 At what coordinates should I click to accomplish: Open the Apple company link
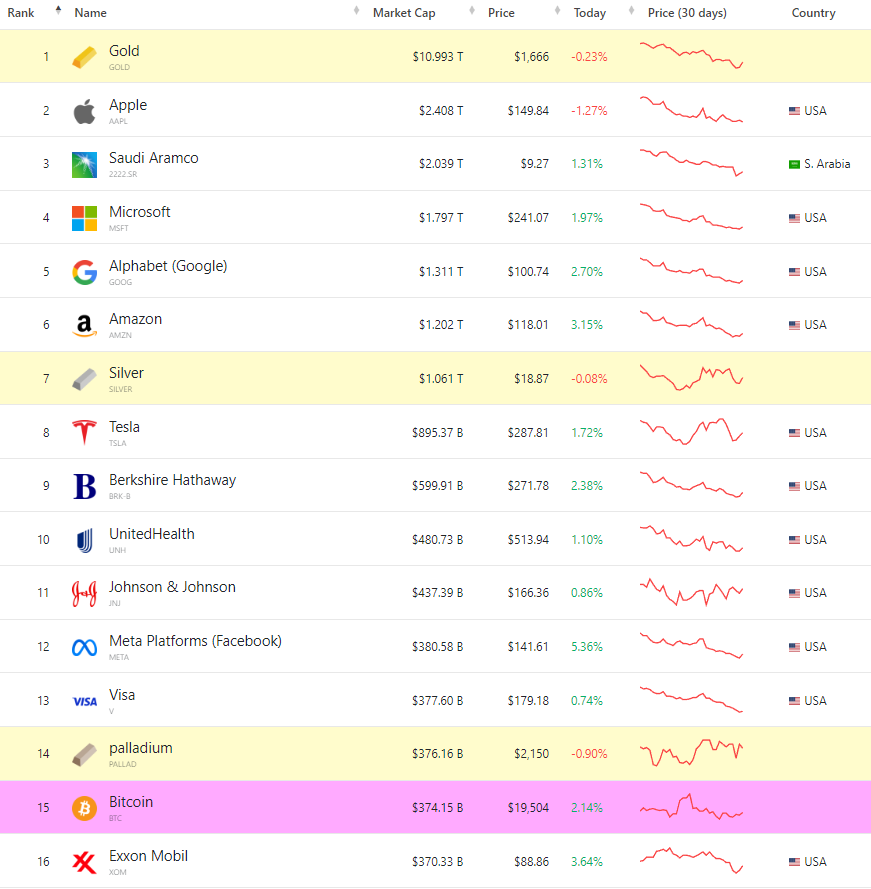pos(128,105)
